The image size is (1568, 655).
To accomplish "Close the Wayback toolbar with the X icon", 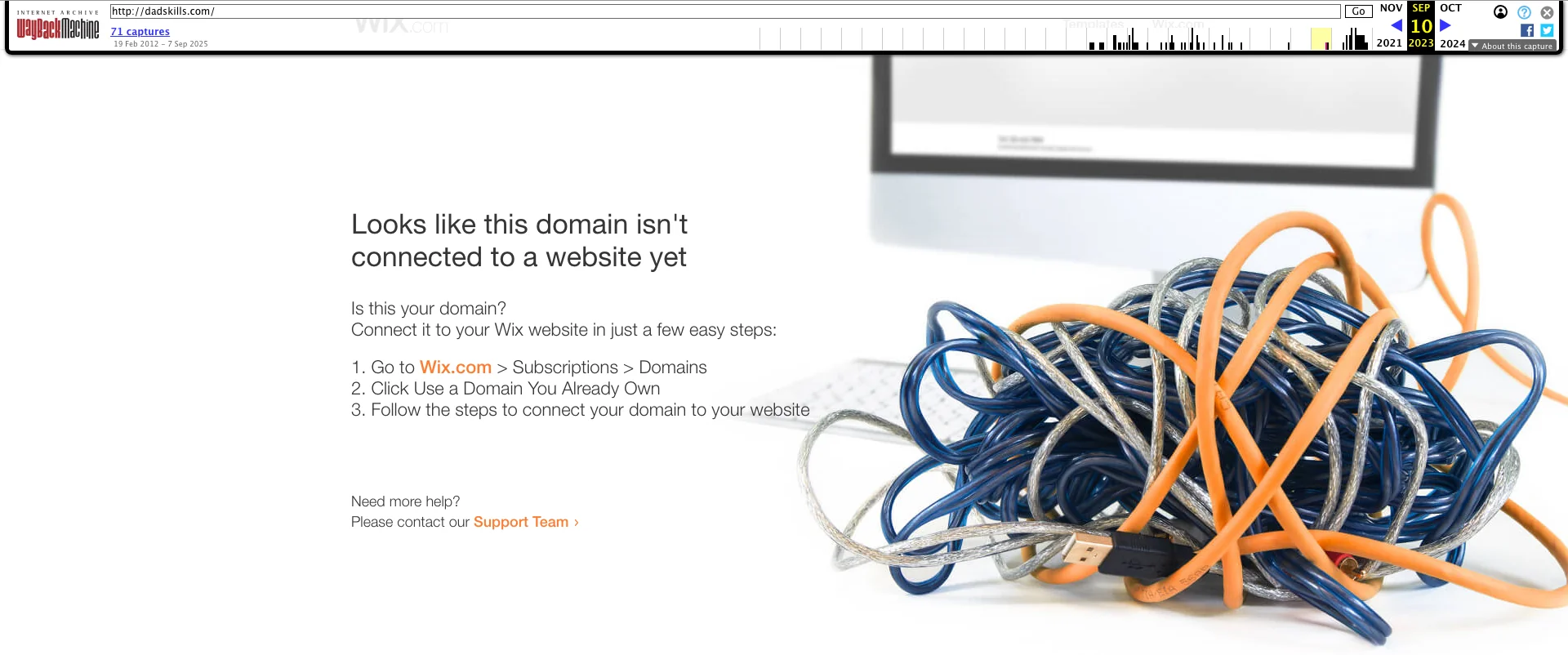I will 1547,12.
